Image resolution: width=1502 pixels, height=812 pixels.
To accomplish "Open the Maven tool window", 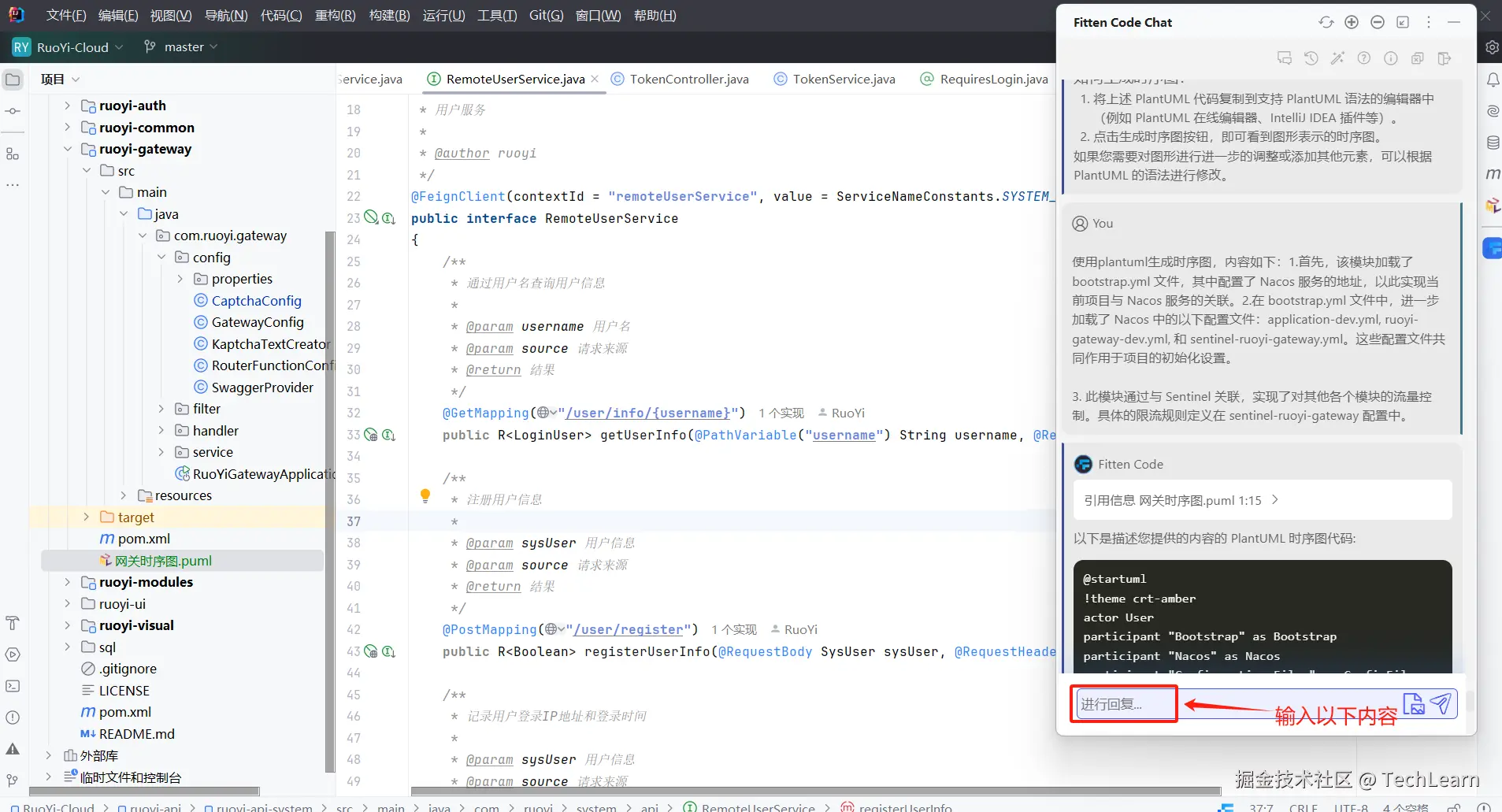I will (1493, 174).
